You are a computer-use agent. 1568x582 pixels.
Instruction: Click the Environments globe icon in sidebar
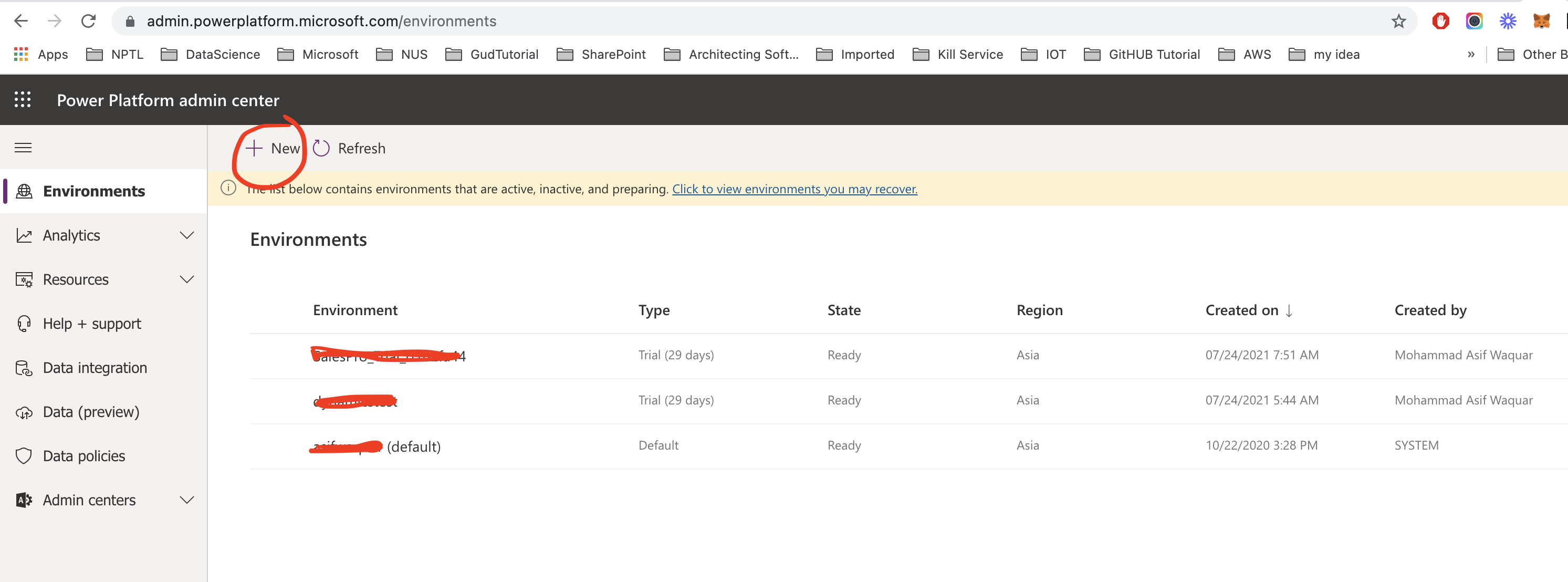click(x=24, y=191)
